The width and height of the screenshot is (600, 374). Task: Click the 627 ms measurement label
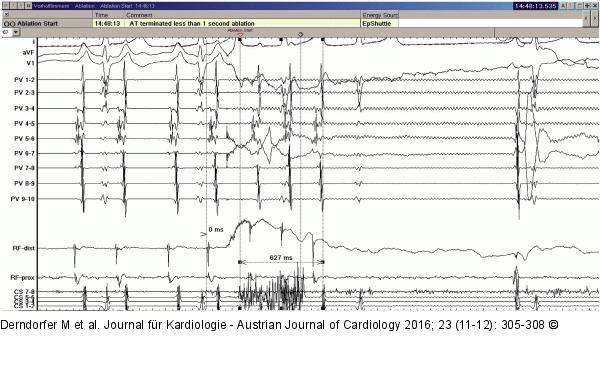pyautogui.click(x=281, y=258)
